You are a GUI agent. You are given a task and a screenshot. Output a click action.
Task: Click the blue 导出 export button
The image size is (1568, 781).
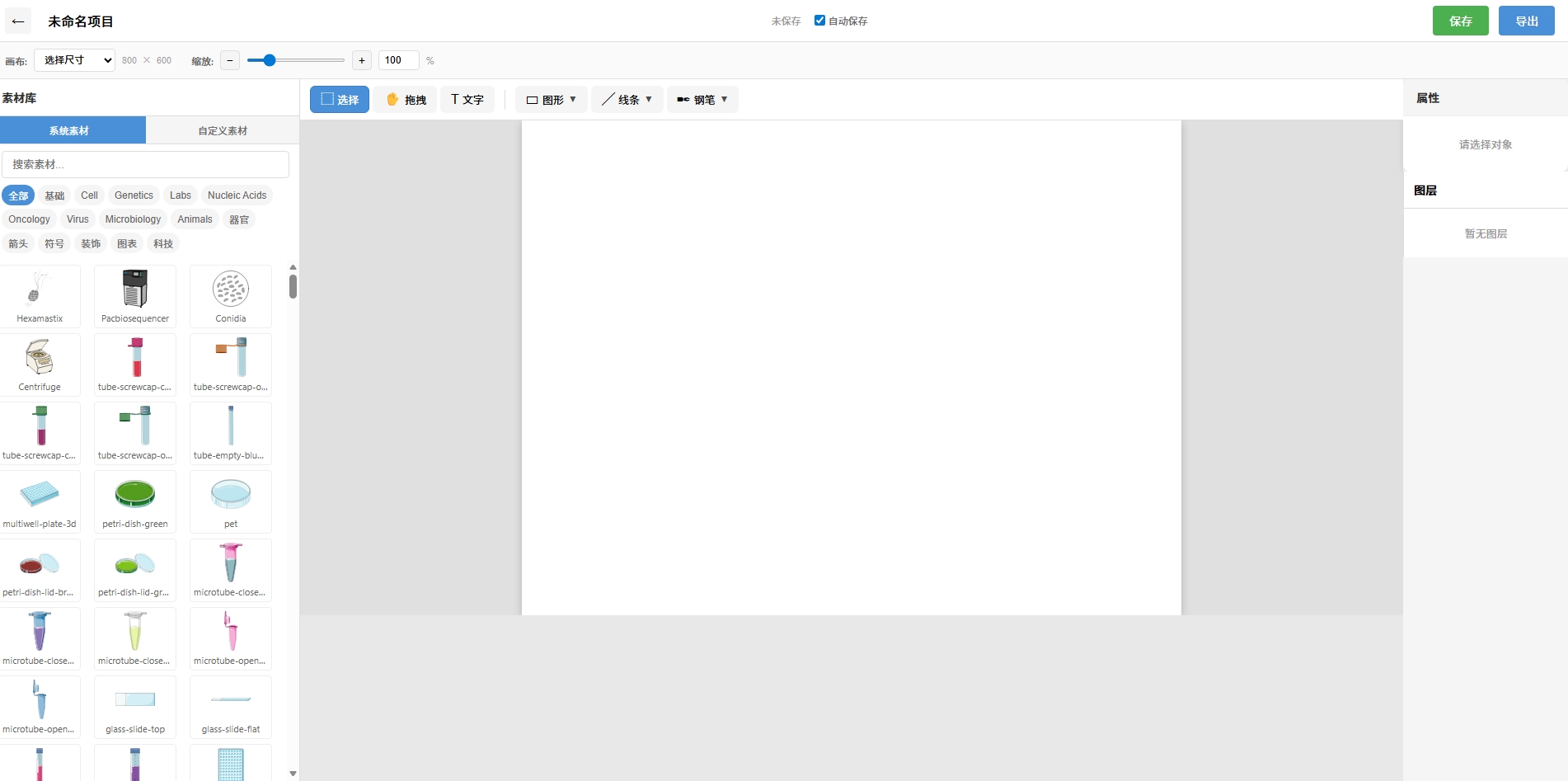1526,21
